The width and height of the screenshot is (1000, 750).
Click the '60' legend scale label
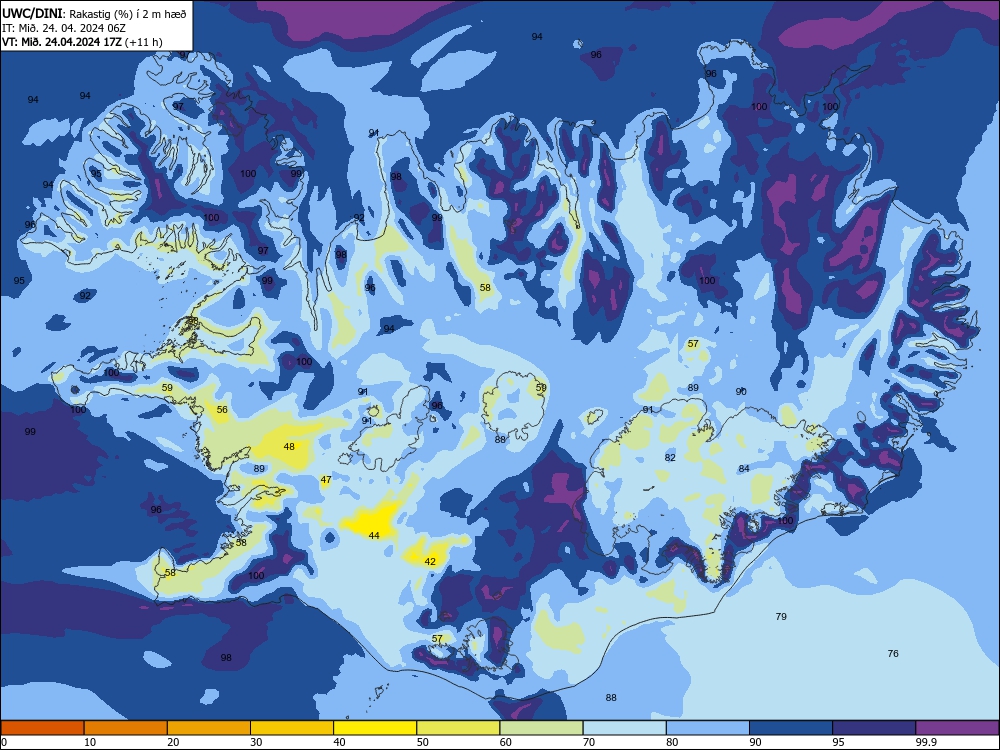(506, 742)
